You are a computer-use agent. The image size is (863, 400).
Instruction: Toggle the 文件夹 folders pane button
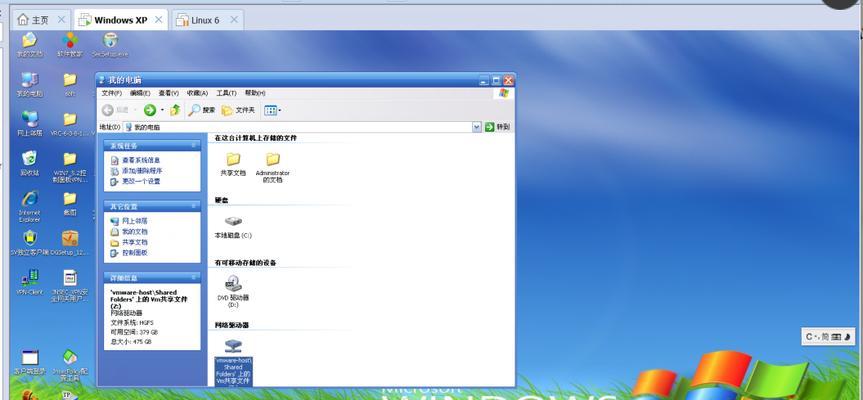[238, 110]
